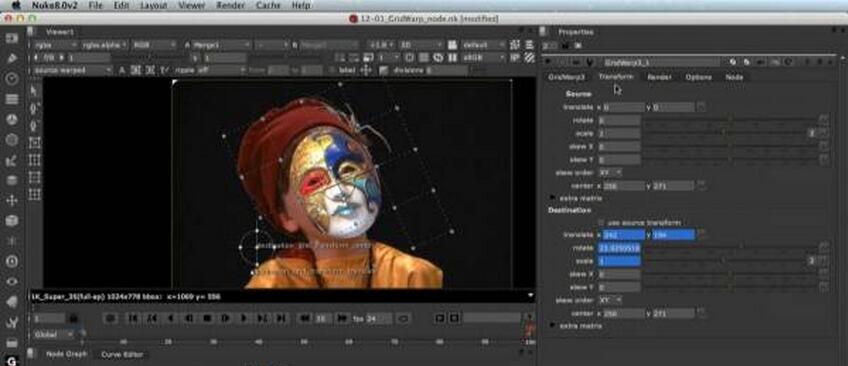Go to last frame button
This screenshot has height=366, width=848.
281,318
